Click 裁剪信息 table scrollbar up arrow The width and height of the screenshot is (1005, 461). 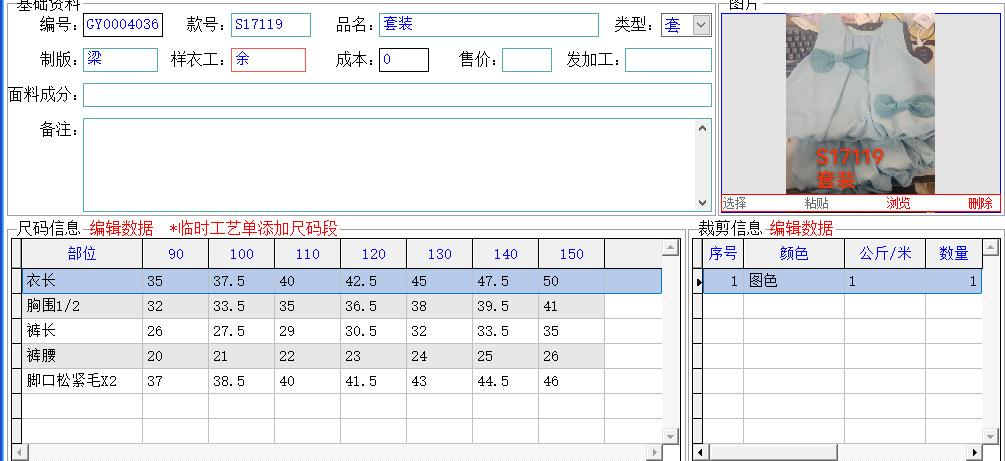tap(990, 247)
